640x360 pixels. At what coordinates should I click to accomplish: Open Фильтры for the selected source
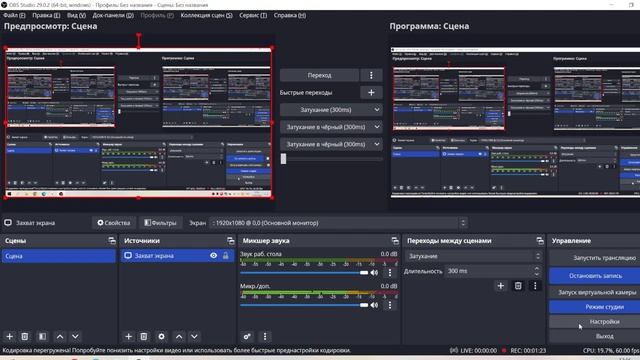click(x=160, y=223)
